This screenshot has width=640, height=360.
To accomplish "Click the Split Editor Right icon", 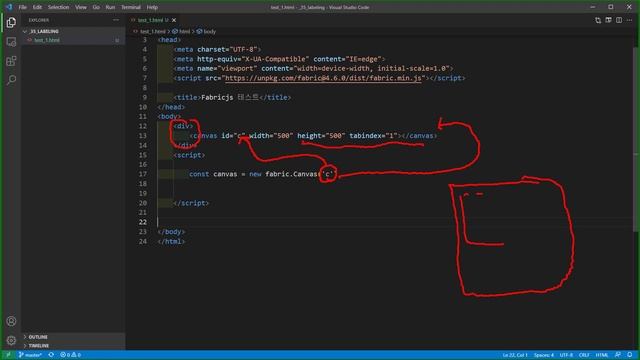I will (619, 20).
